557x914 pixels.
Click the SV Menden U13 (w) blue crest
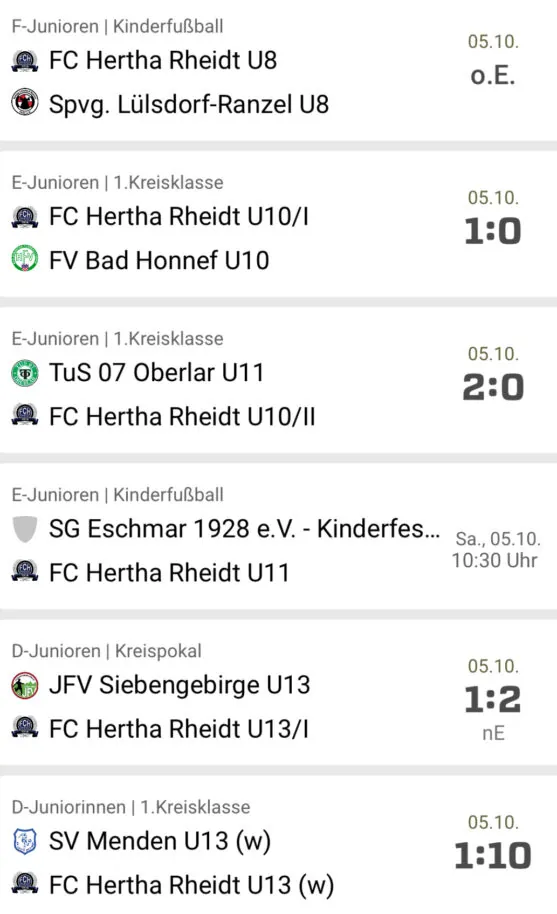point(25,841)
